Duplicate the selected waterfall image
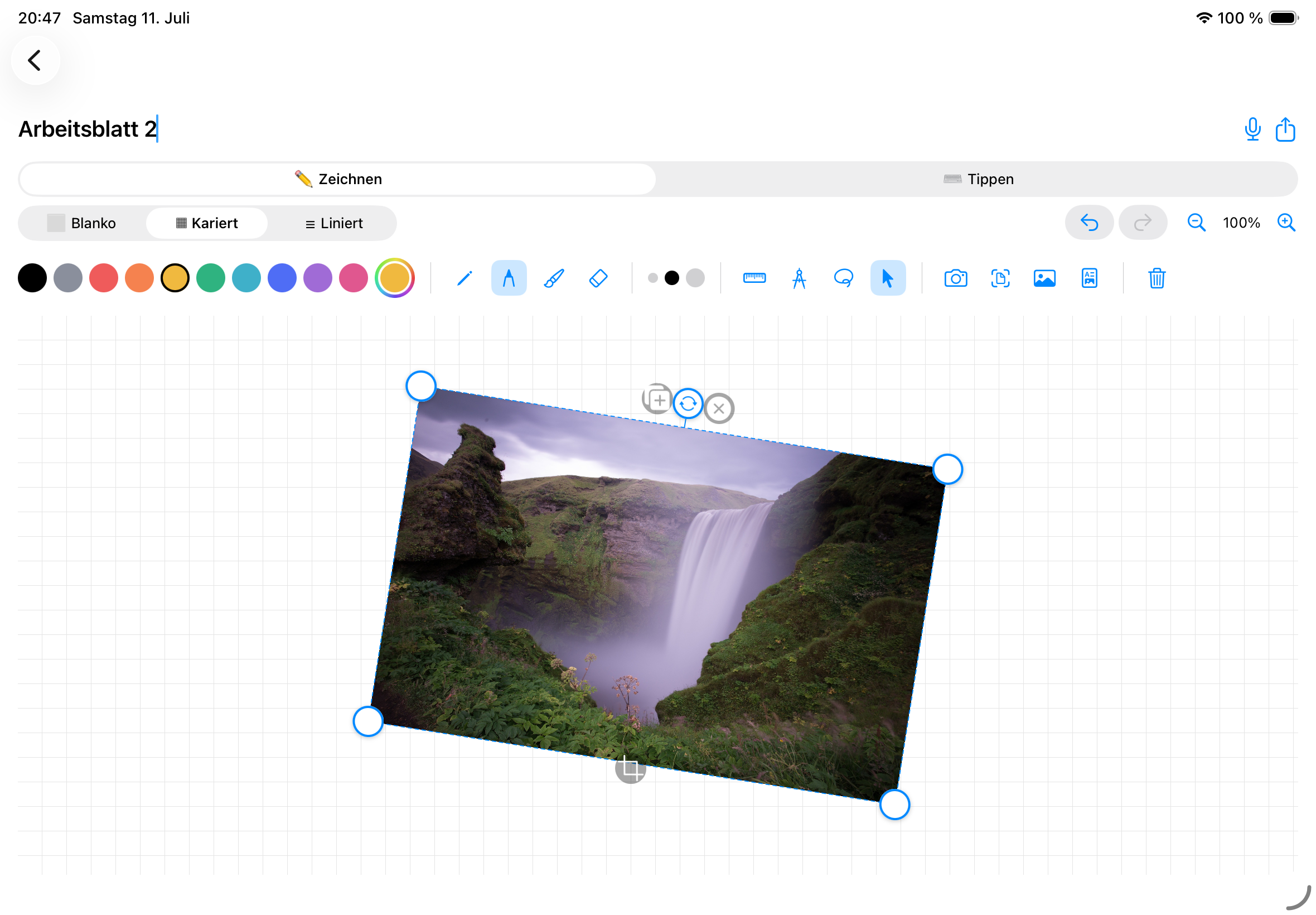The height and width of the screenshot is (915, 1316). (x=657, y=399)
